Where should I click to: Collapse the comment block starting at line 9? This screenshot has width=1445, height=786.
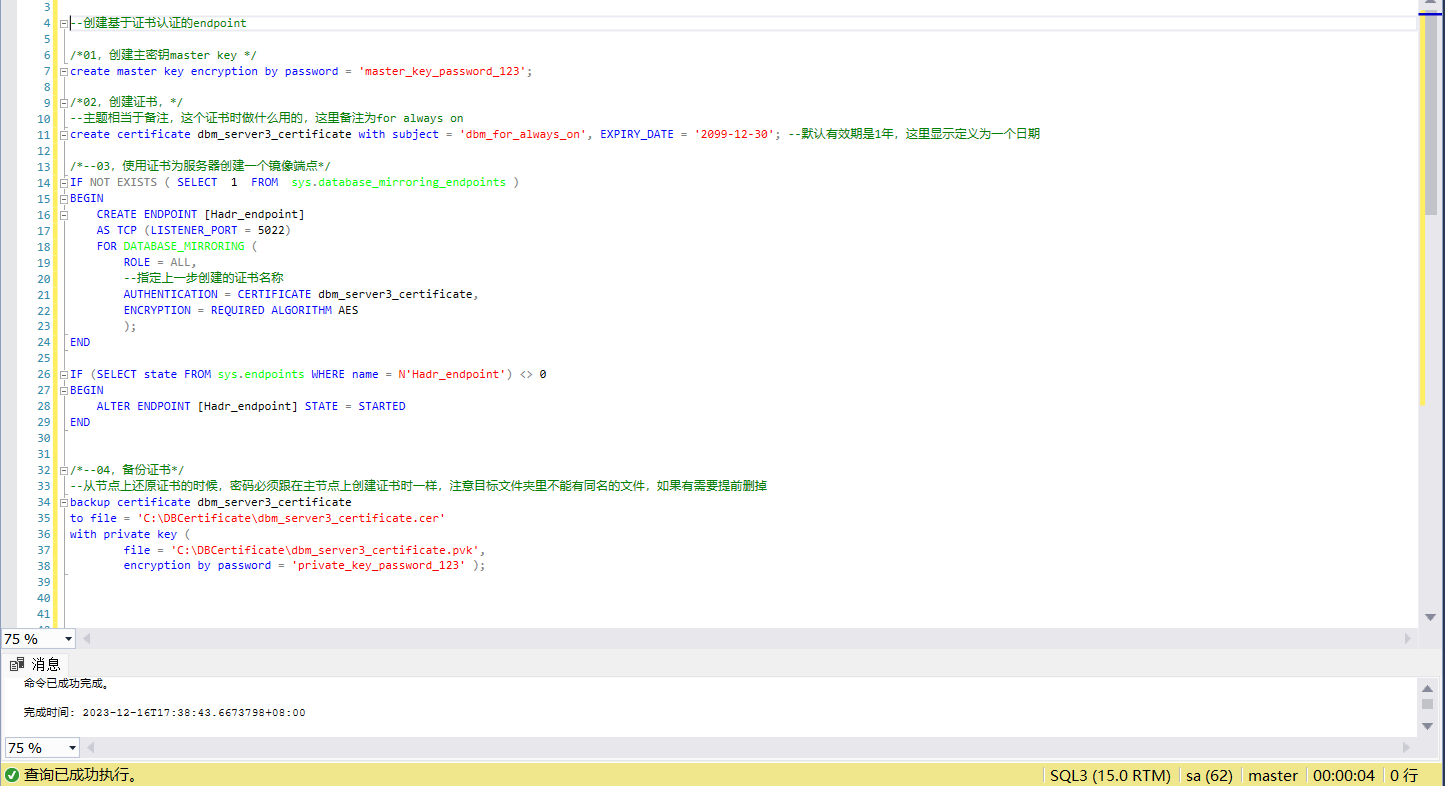tap(64, 103)
